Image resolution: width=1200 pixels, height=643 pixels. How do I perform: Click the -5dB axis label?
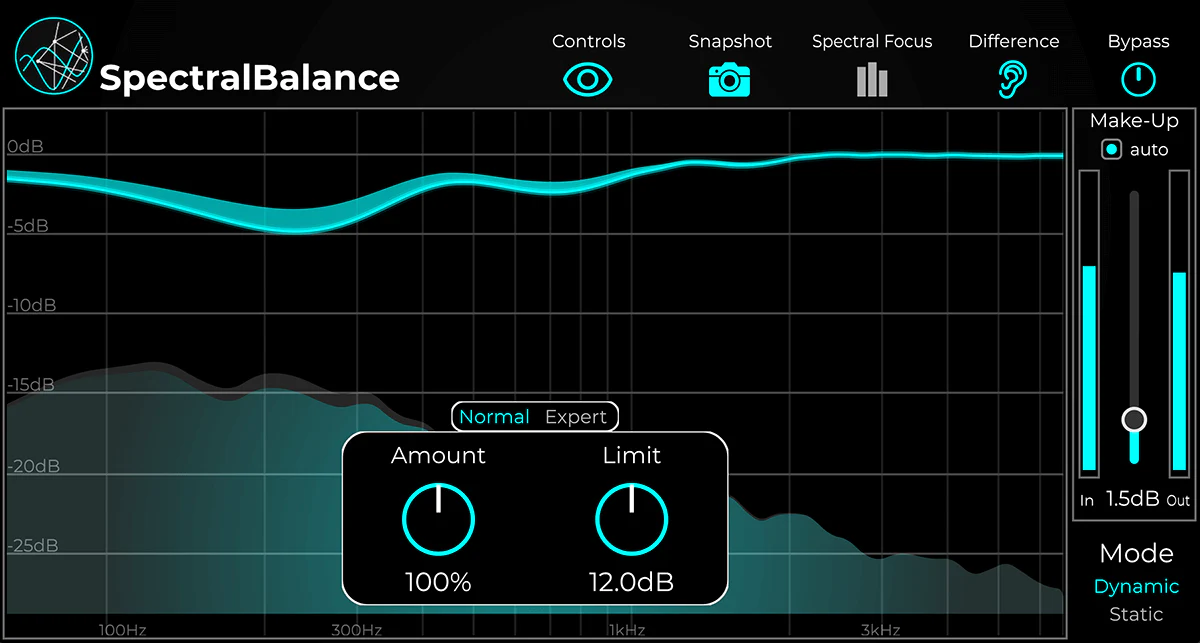tap(27, 226)
